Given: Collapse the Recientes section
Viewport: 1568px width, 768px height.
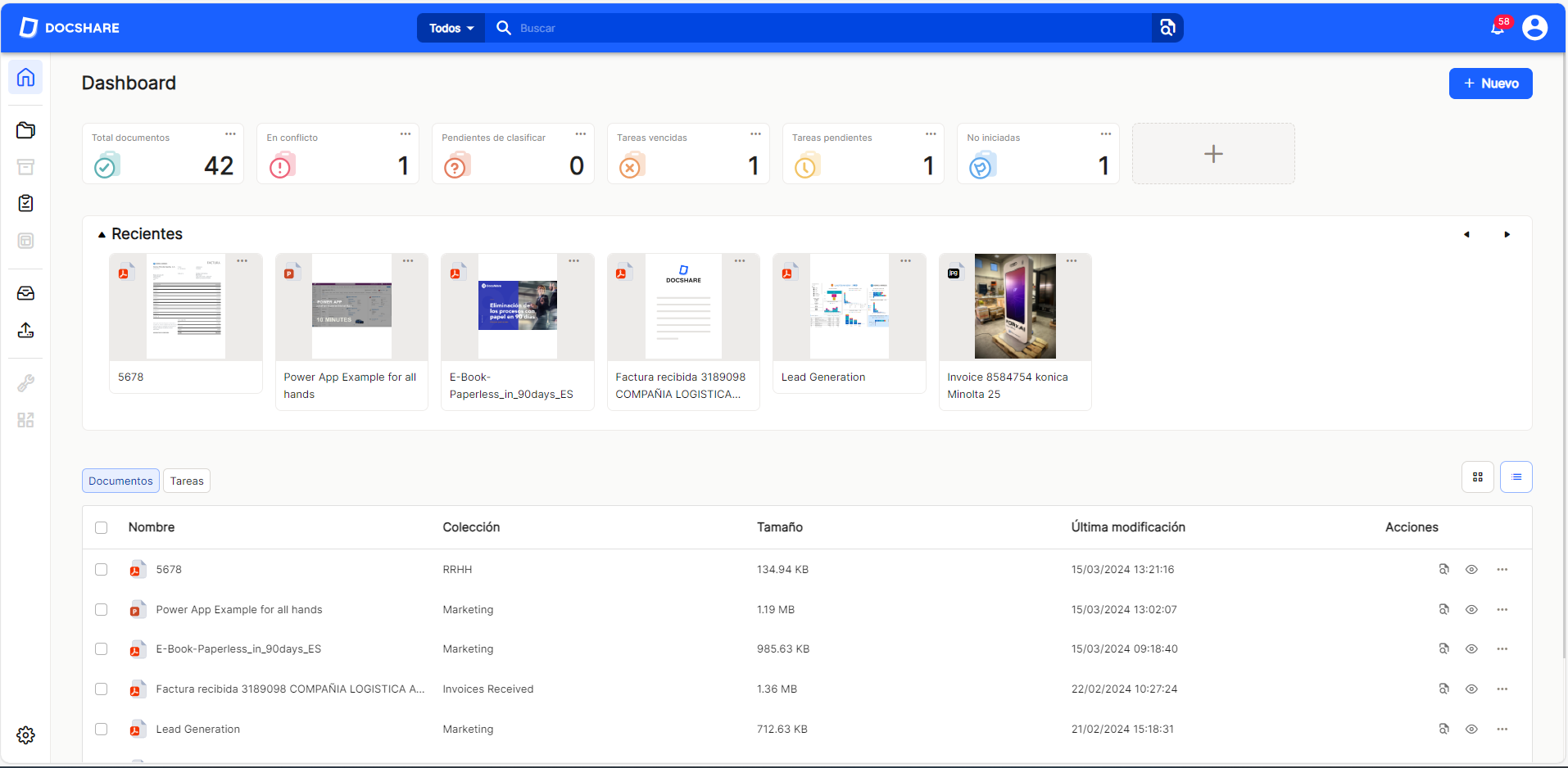Looking at the screenshot, I should [x=102, y=235].
